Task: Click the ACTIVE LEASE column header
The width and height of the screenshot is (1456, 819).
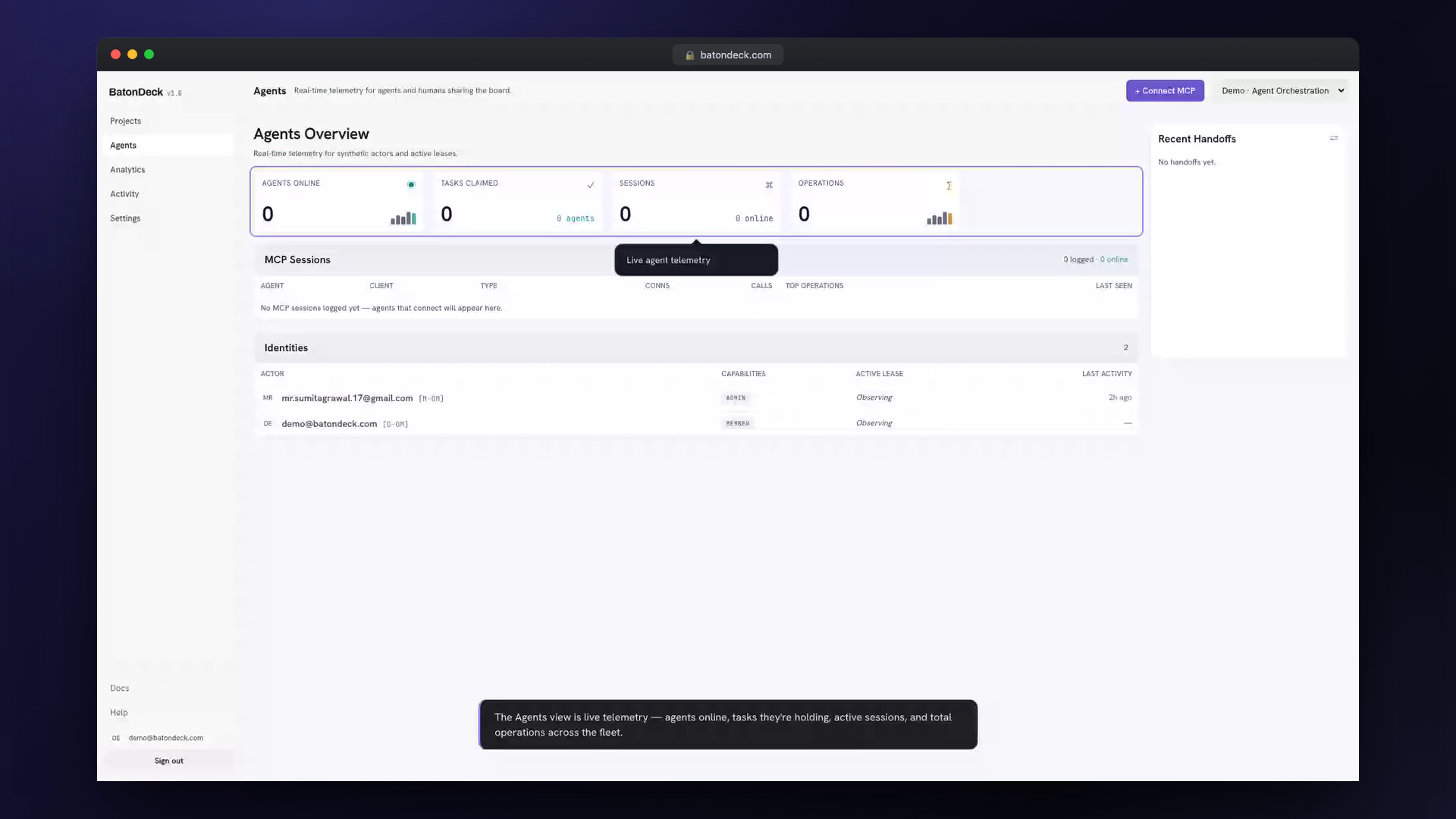Action: click(x=880, y=374)
